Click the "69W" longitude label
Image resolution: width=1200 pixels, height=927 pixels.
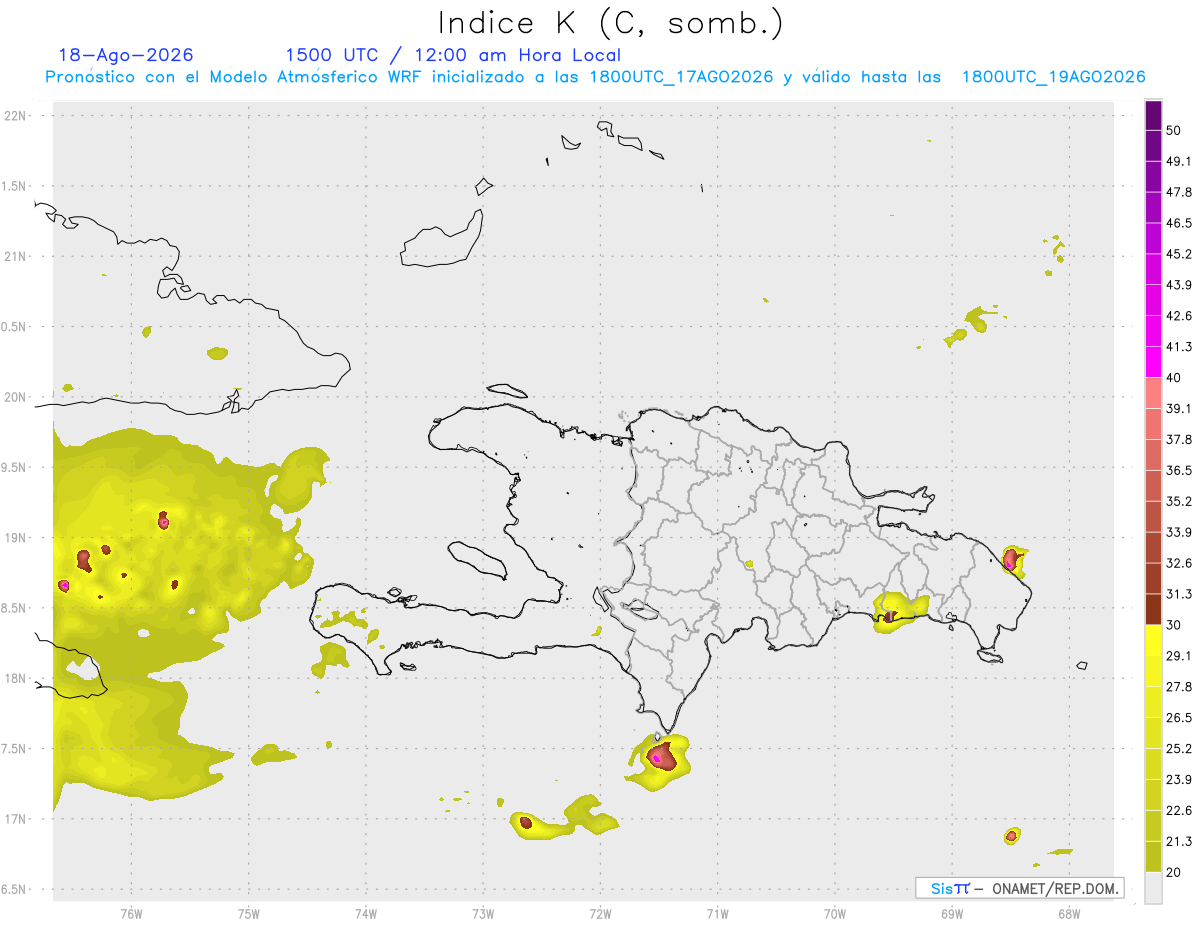click(952, 914)
